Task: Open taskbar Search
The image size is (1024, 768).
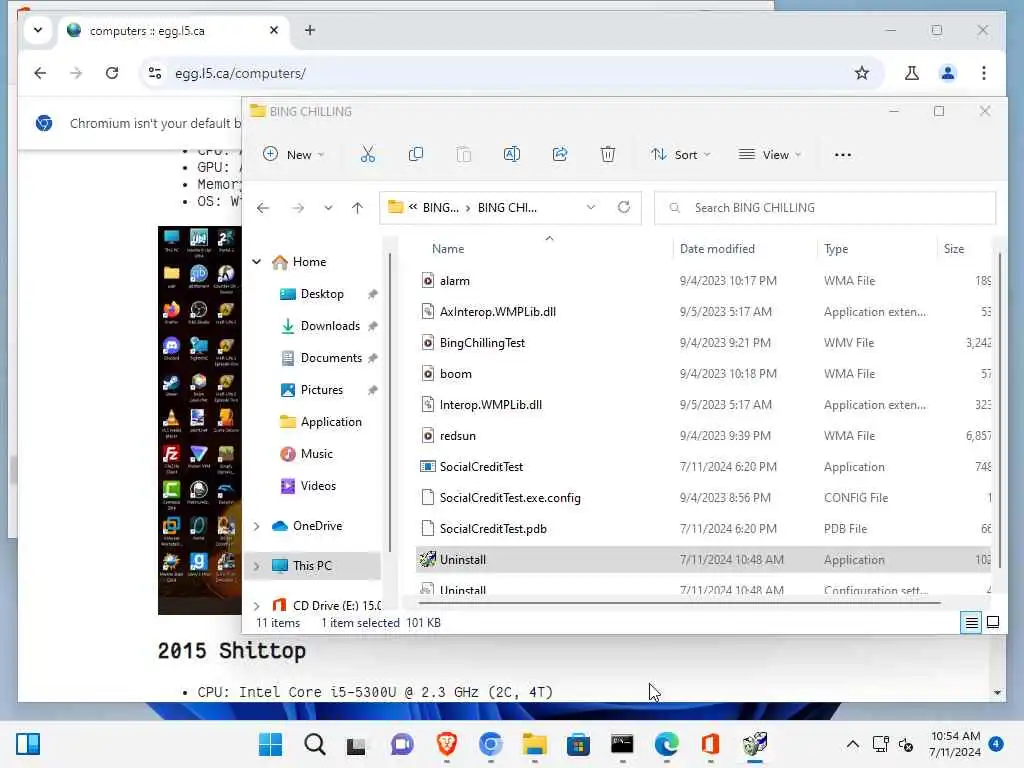Action: [x=315, y=744]
